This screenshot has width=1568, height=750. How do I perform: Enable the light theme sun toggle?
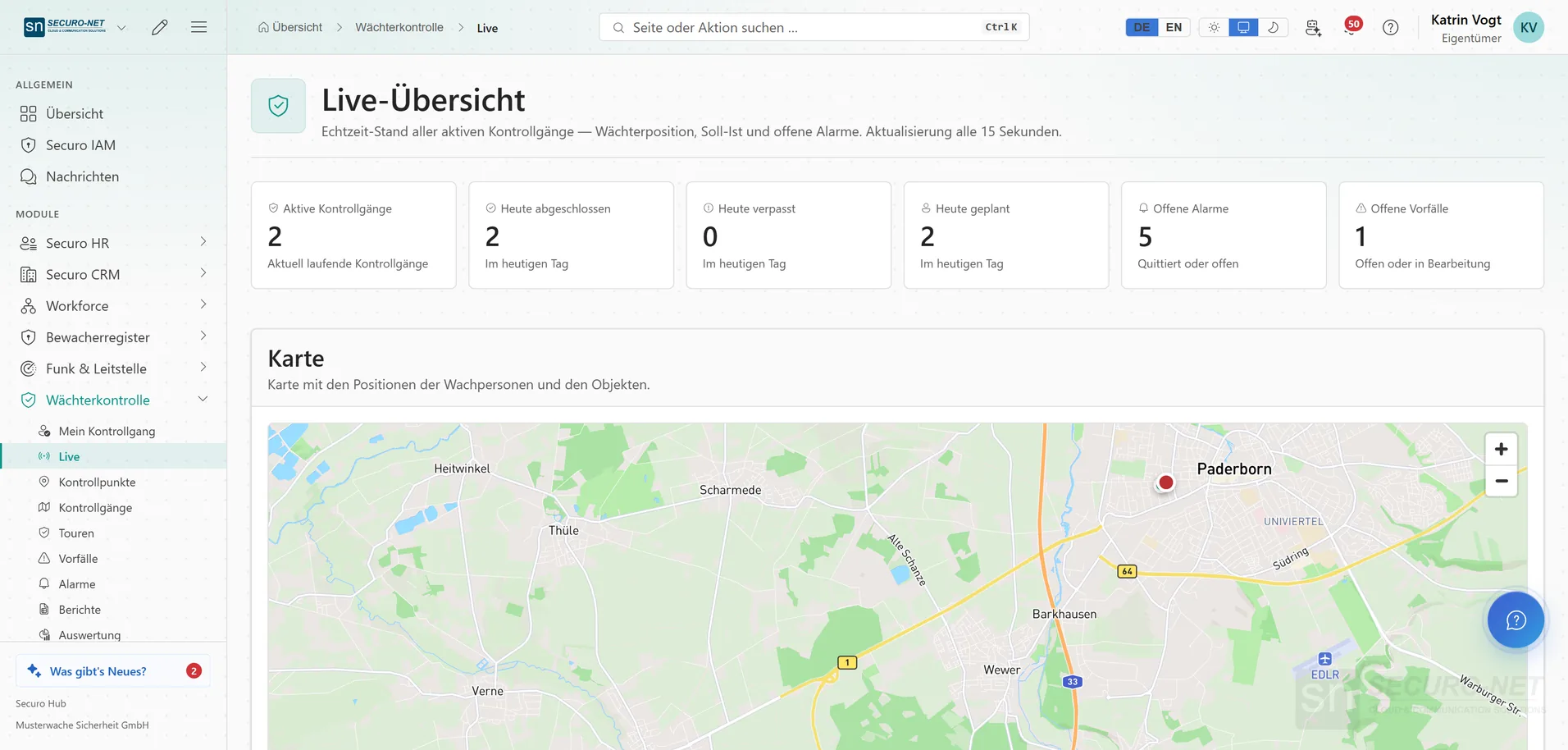click(1214, 27)
